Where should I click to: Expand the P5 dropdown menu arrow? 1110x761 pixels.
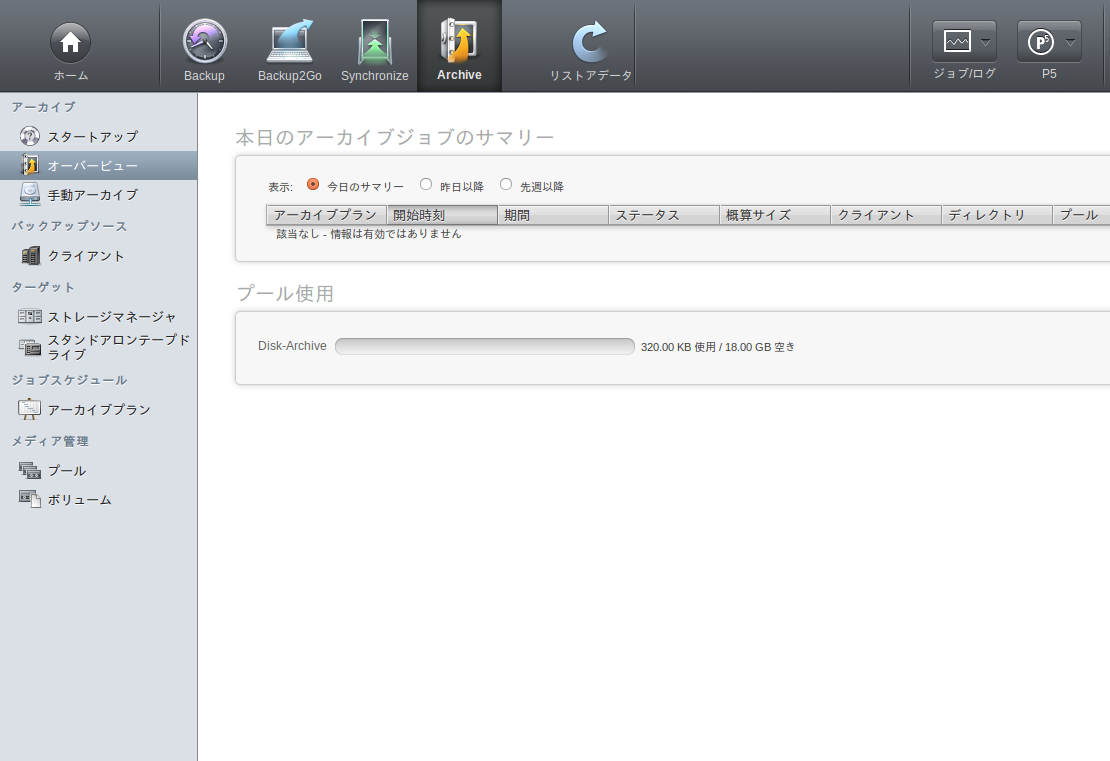[x=1070, y=42]
